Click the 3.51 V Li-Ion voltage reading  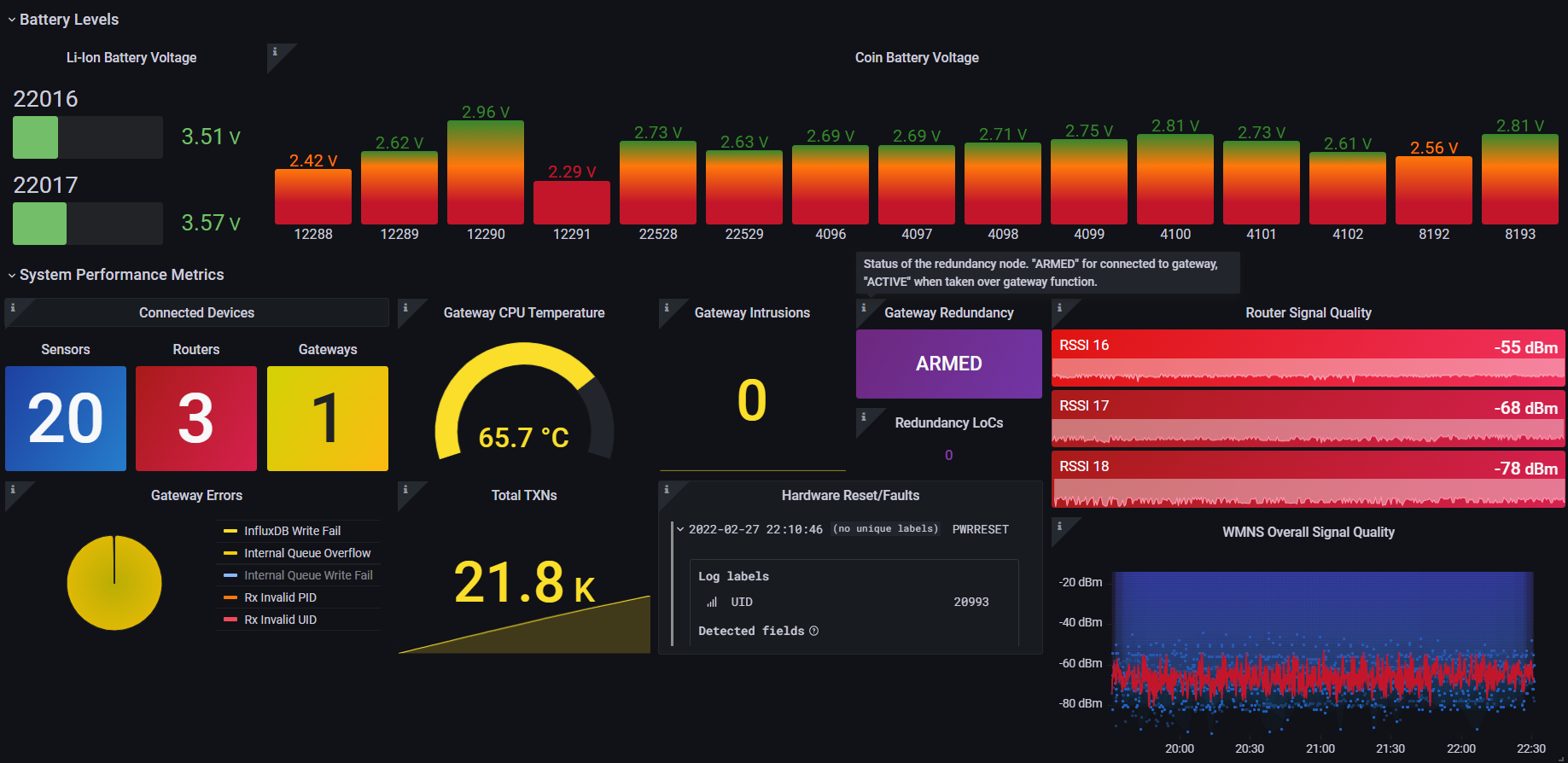(x=211, y=137)
